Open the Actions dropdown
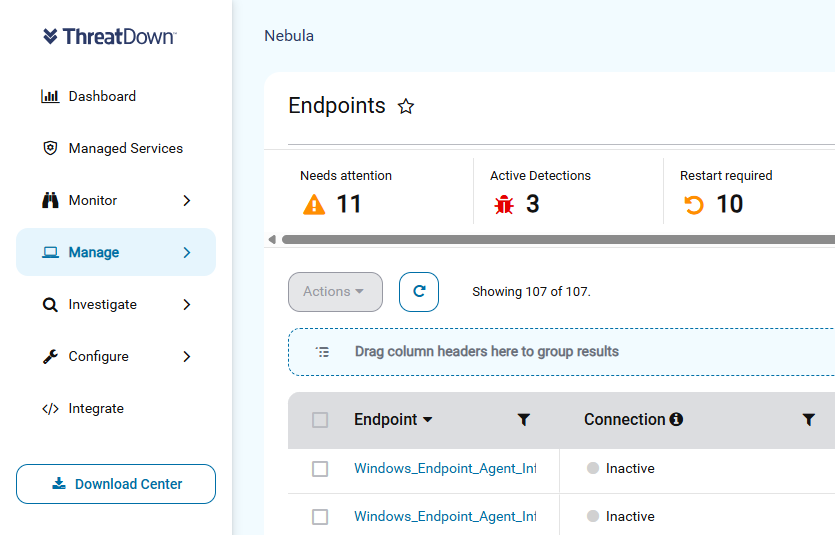Screen dimensions: 835x535 335,292
